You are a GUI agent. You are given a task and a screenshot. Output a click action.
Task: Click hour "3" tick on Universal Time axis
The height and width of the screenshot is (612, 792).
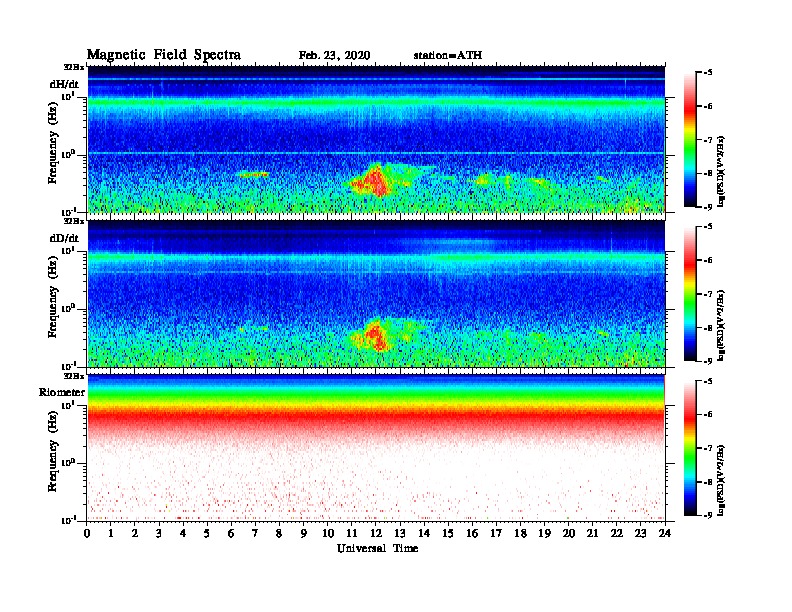[159, 534]
